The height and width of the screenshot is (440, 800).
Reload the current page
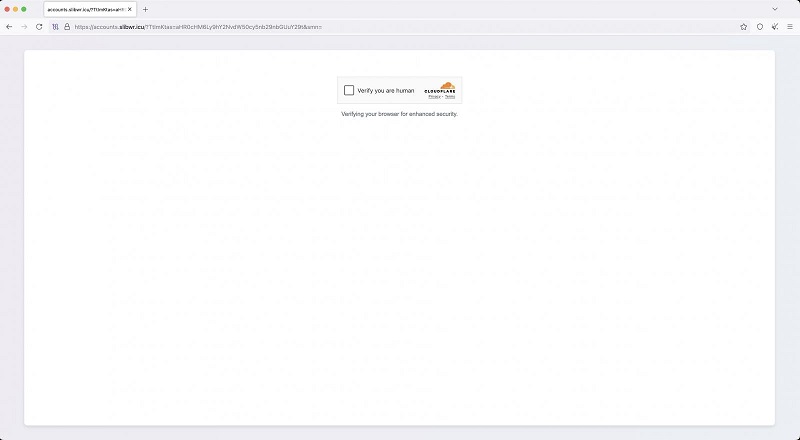click(39, 27)
